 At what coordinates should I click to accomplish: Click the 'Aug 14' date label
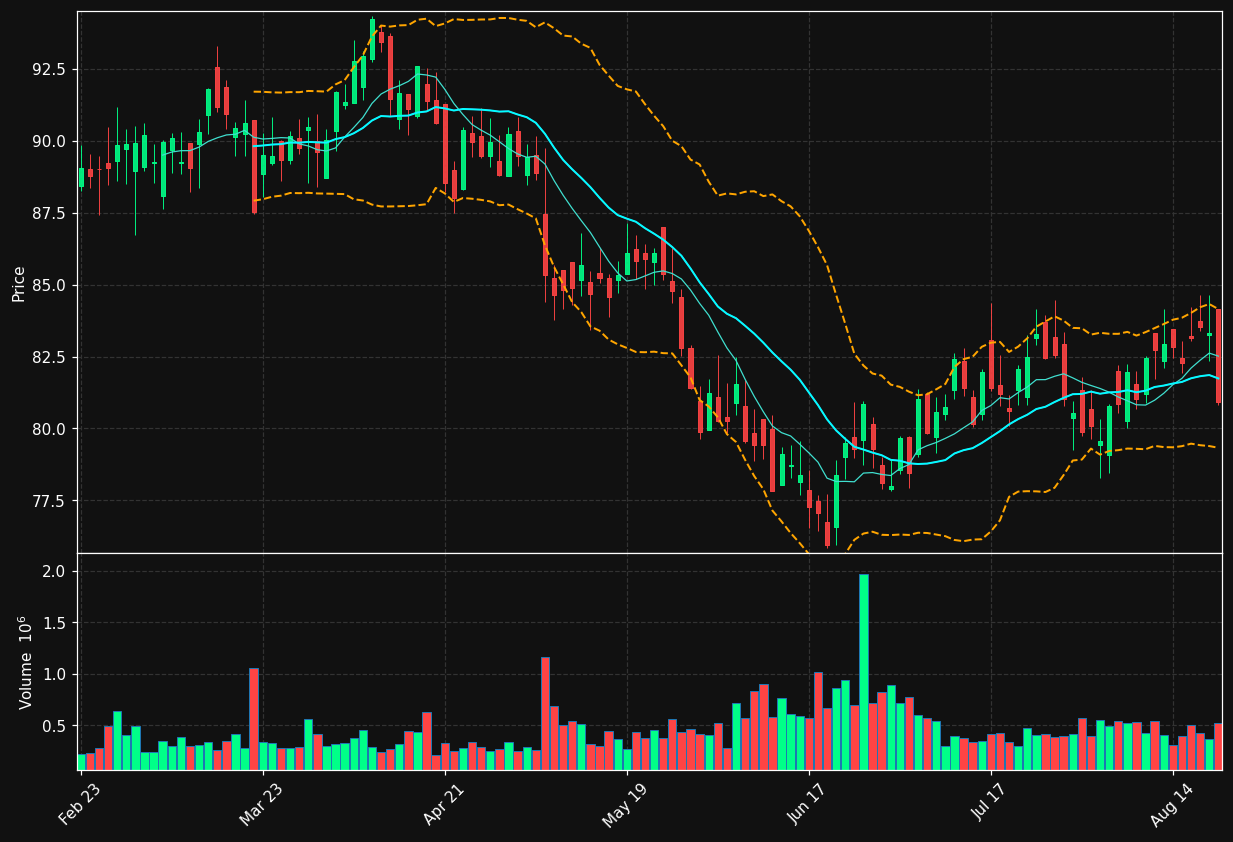pos(1172,804)
